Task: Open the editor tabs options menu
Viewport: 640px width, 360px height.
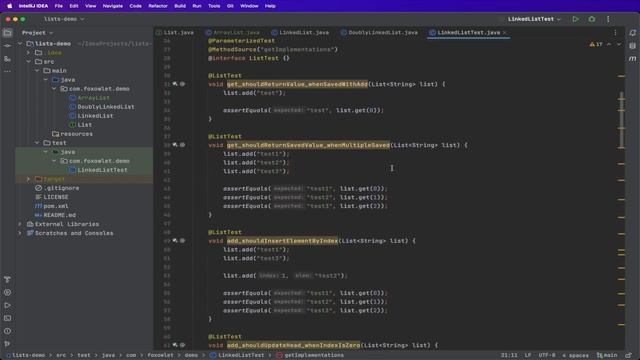Action: (x=616, y=33)
